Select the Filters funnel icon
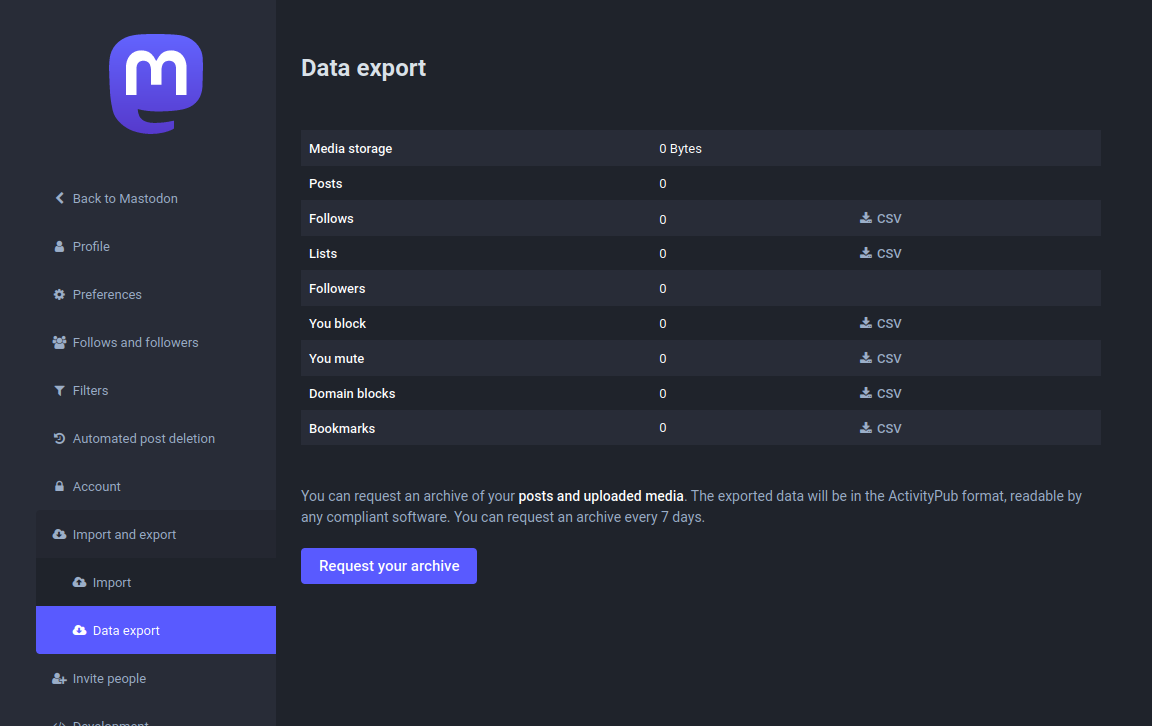 click(x=58, y=390)
